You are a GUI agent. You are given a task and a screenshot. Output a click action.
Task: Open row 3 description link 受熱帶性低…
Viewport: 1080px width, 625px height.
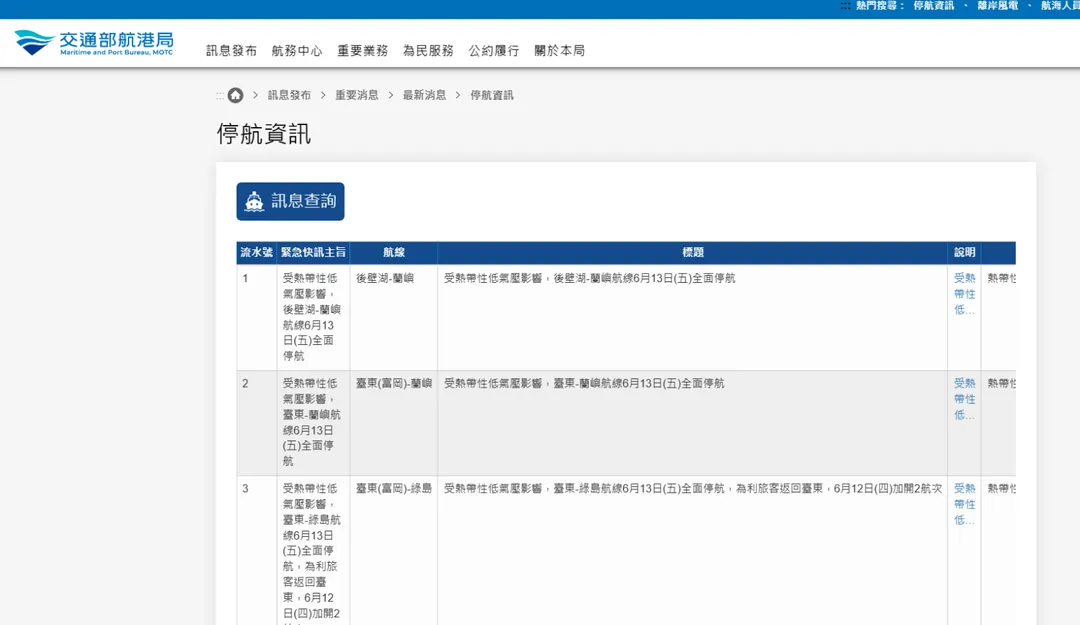964,504
